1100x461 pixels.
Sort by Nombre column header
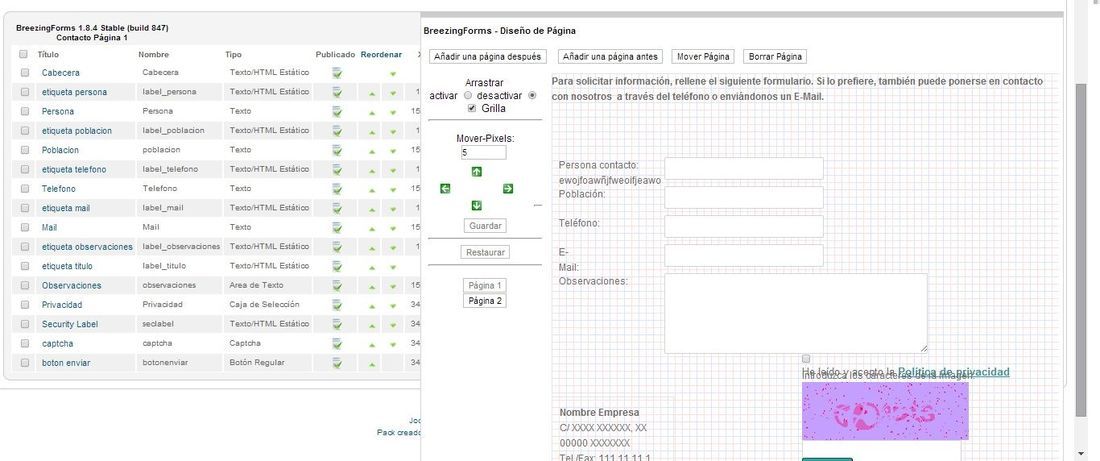click(x=154, y=54)
